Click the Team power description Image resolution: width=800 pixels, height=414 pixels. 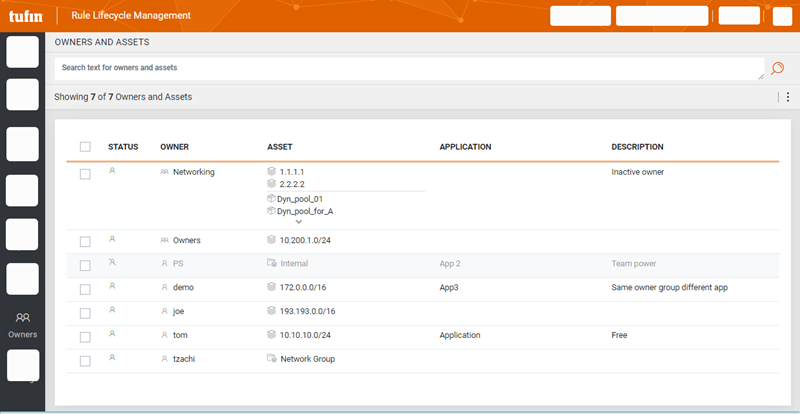click(x=634, y=264)
